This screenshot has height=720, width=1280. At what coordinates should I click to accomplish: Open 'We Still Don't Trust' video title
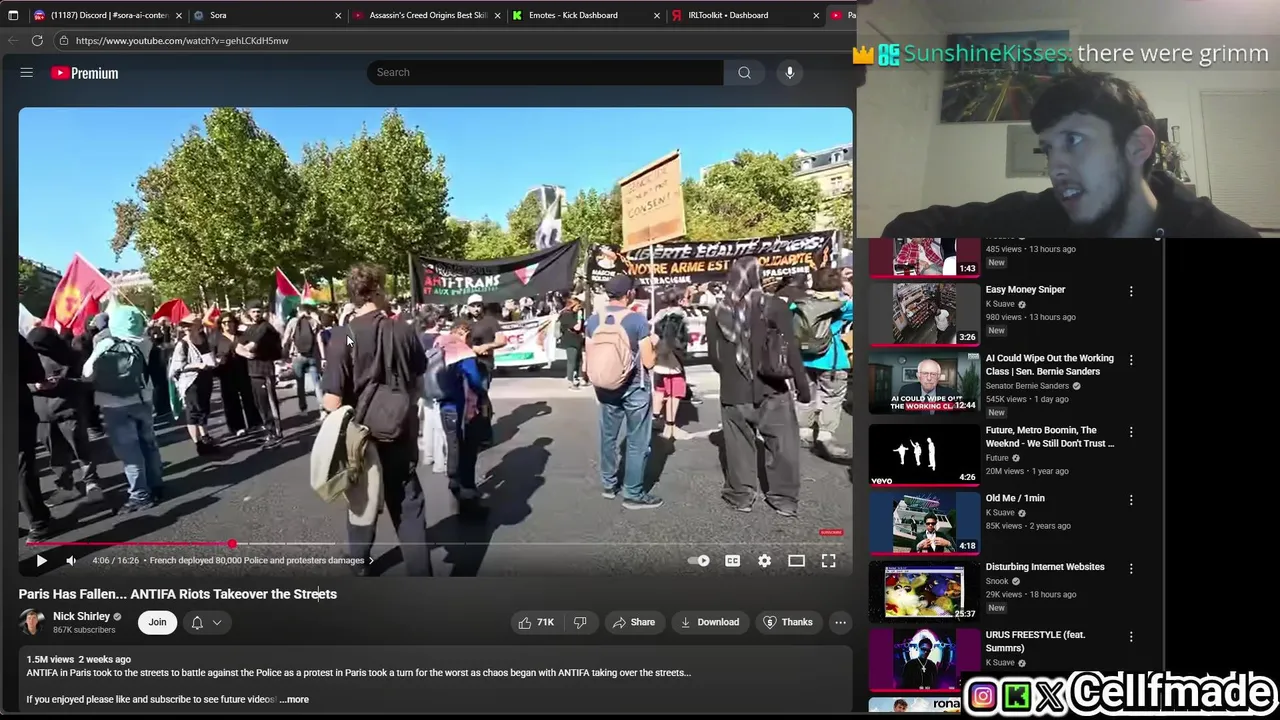(1050, 437)
